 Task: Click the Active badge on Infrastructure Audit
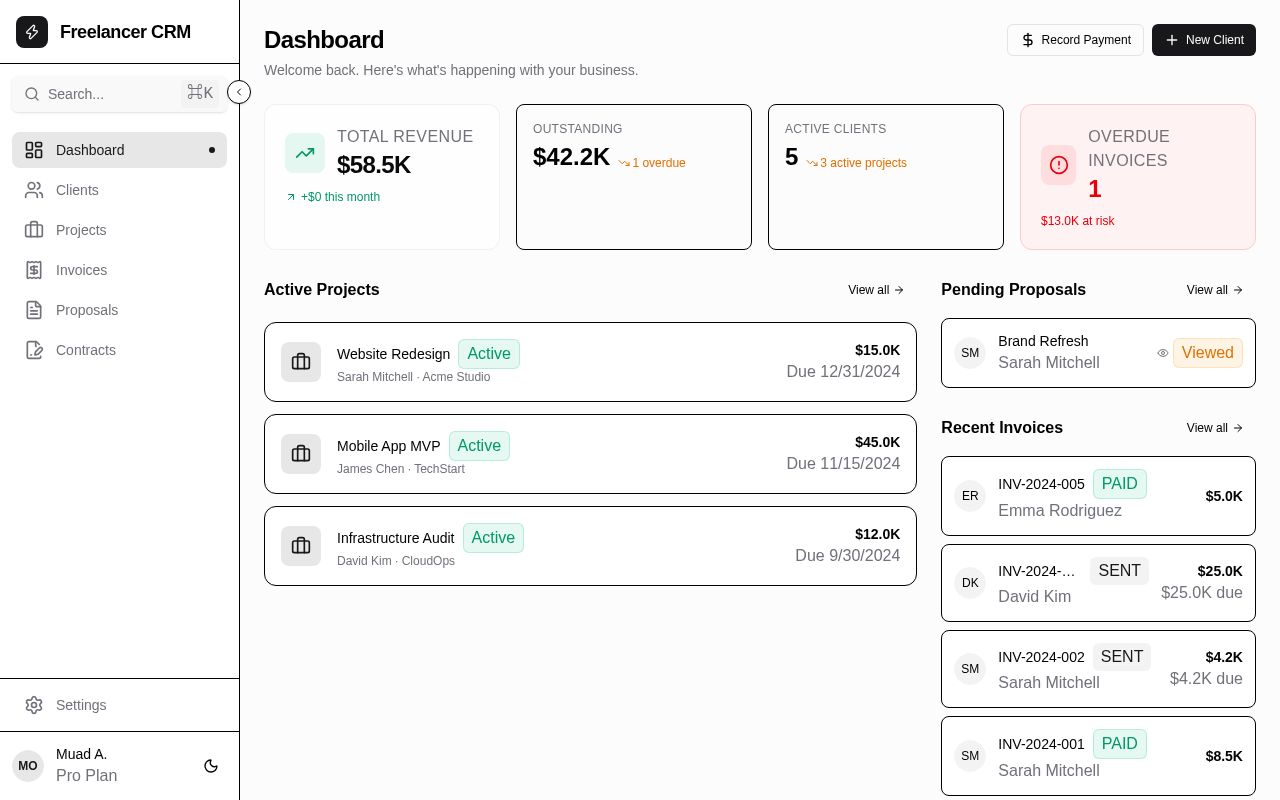tap(493, 538)
